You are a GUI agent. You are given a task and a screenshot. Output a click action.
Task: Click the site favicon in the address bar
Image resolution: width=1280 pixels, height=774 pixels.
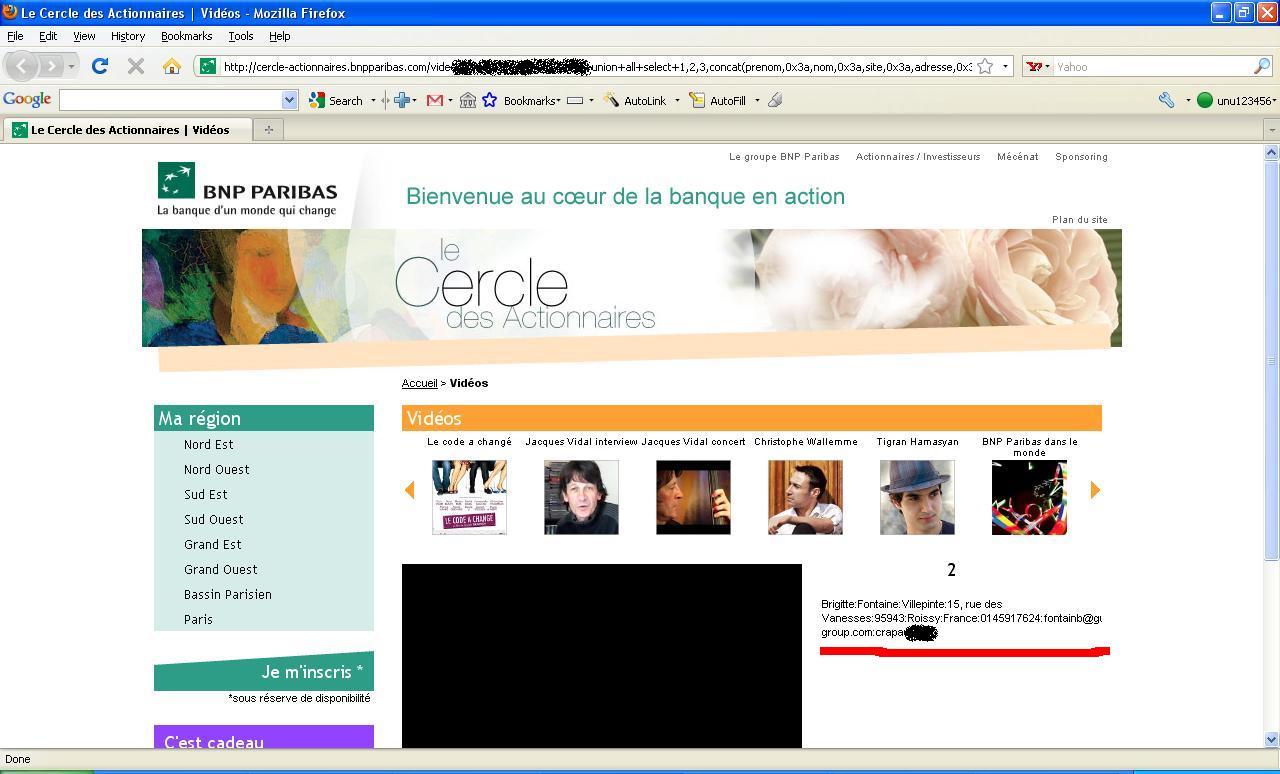(x=208, y=66)
